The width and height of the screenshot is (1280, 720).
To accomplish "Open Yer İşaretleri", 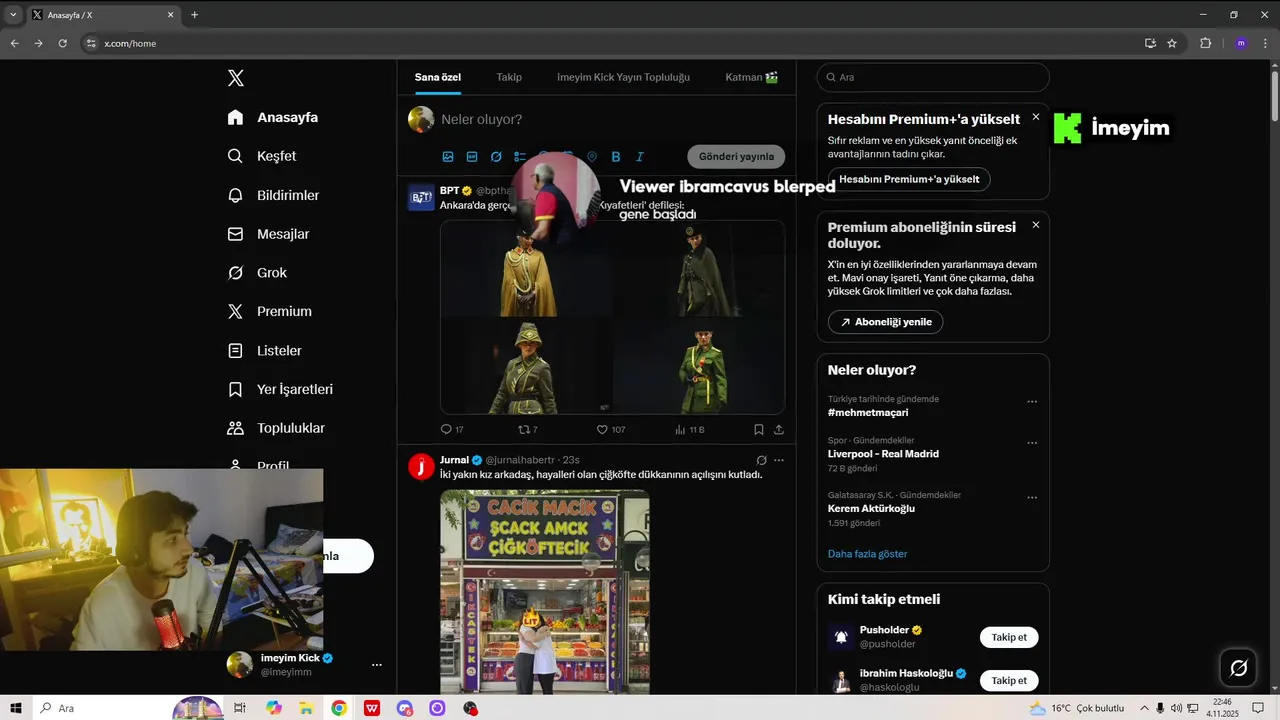I will click(280, 389).
